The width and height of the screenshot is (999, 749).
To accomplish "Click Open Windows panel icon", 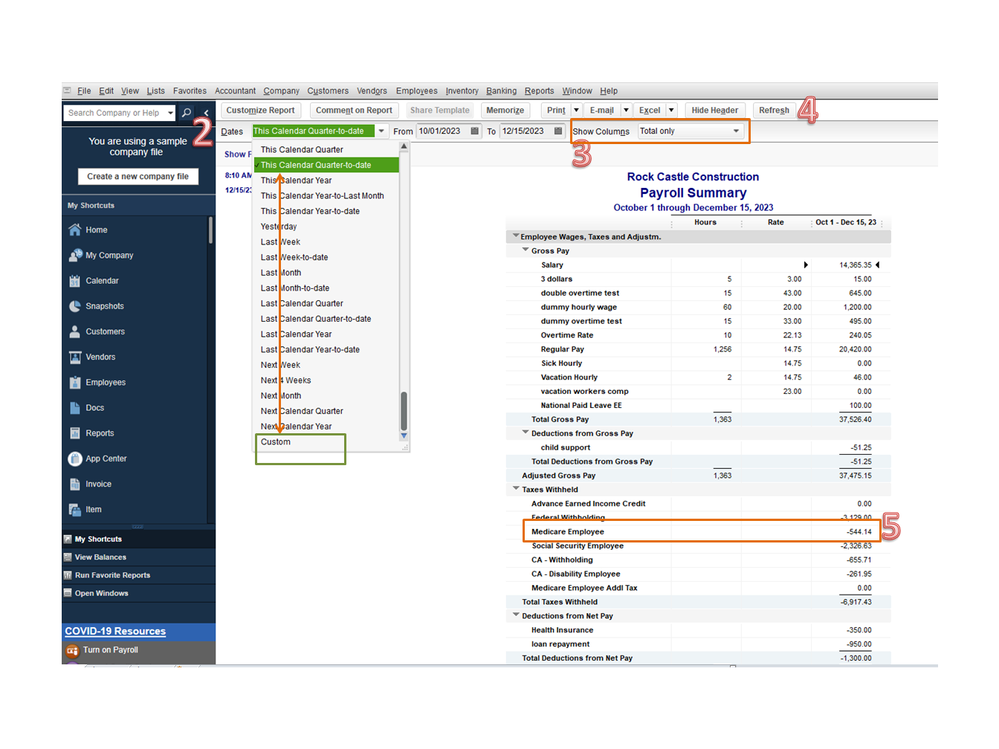I will point(68,593).
